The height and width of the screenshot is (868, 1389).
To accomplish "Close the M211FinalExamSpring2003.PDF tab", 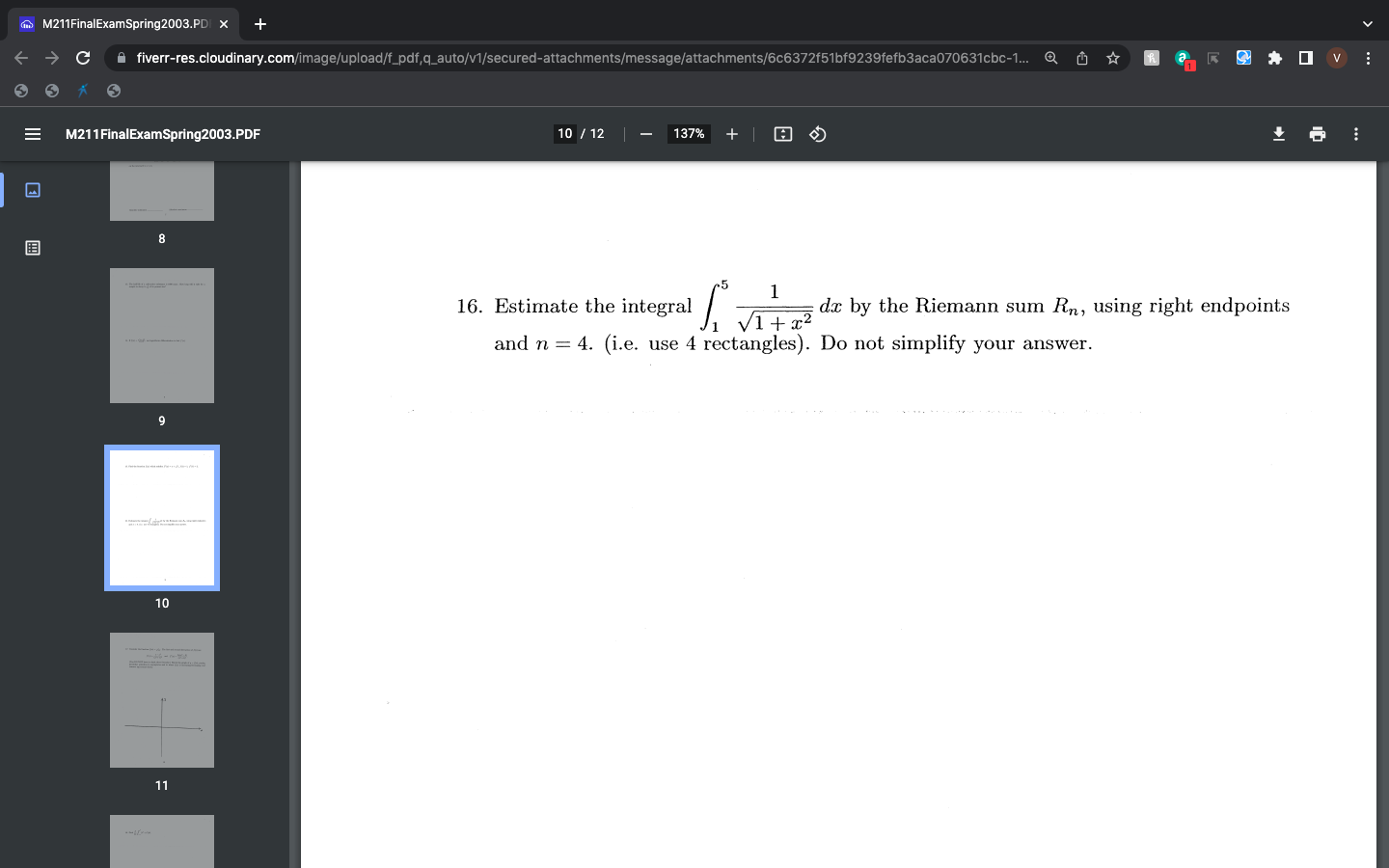I will pos(224,24).
